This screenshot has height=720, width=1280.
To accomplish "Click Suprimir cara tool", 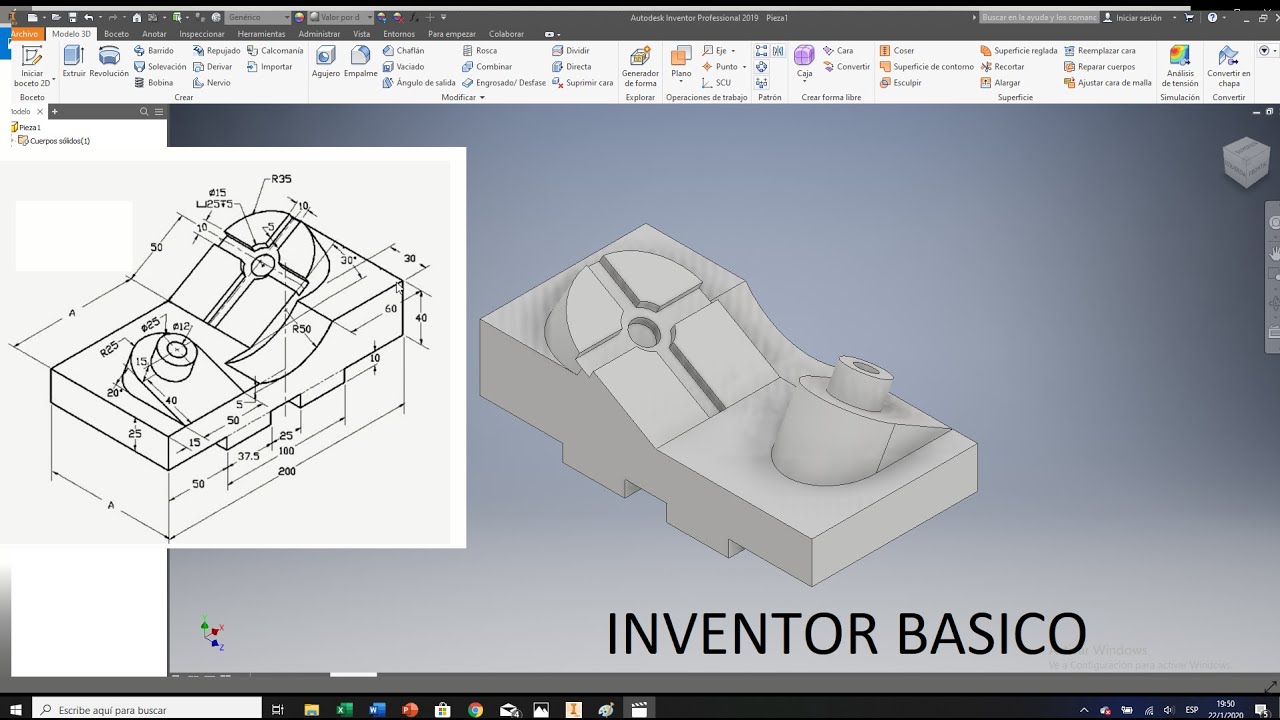I will click(583, 82).
